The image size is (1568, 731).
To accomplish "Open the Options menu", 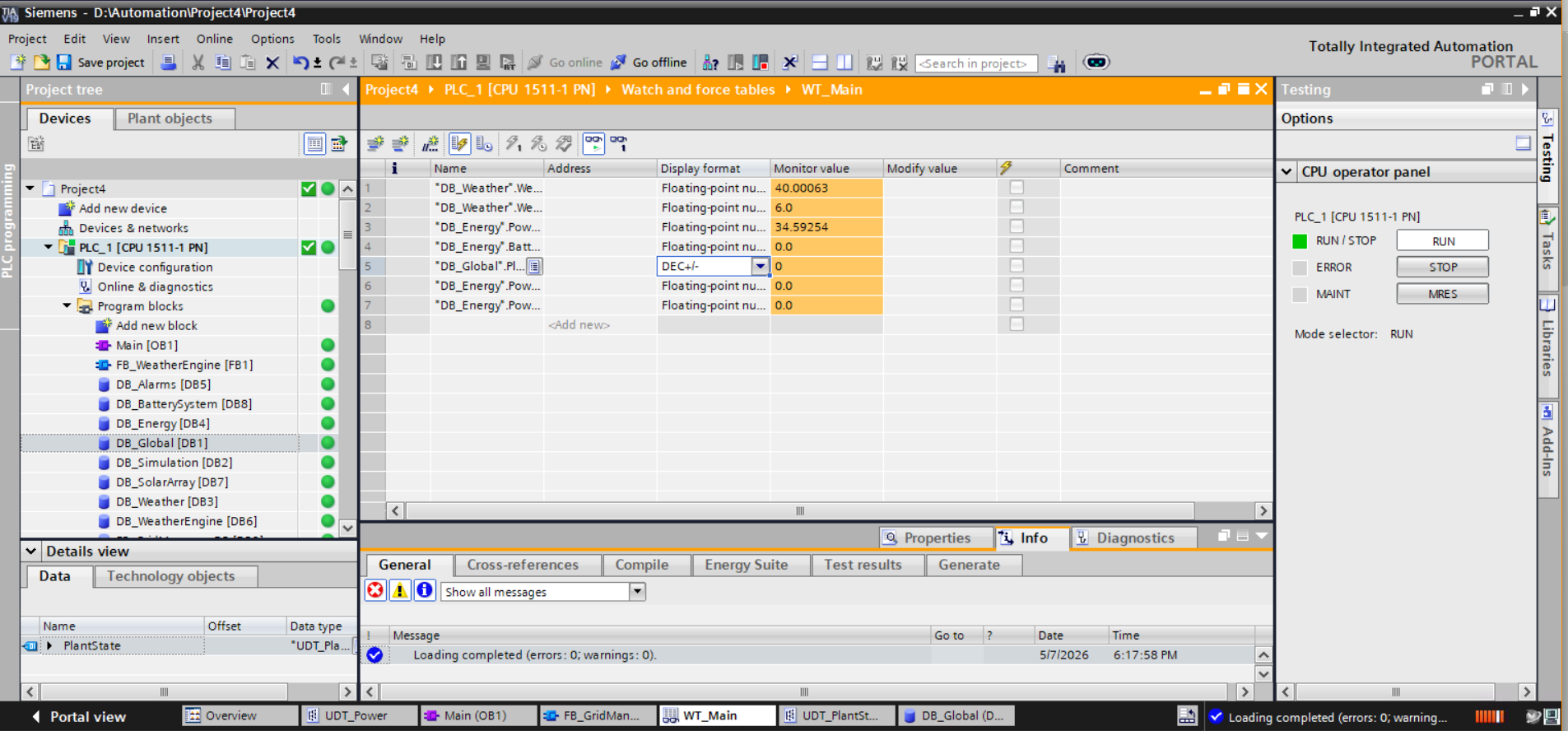I will pyautogui.click(x=272, y=39).
